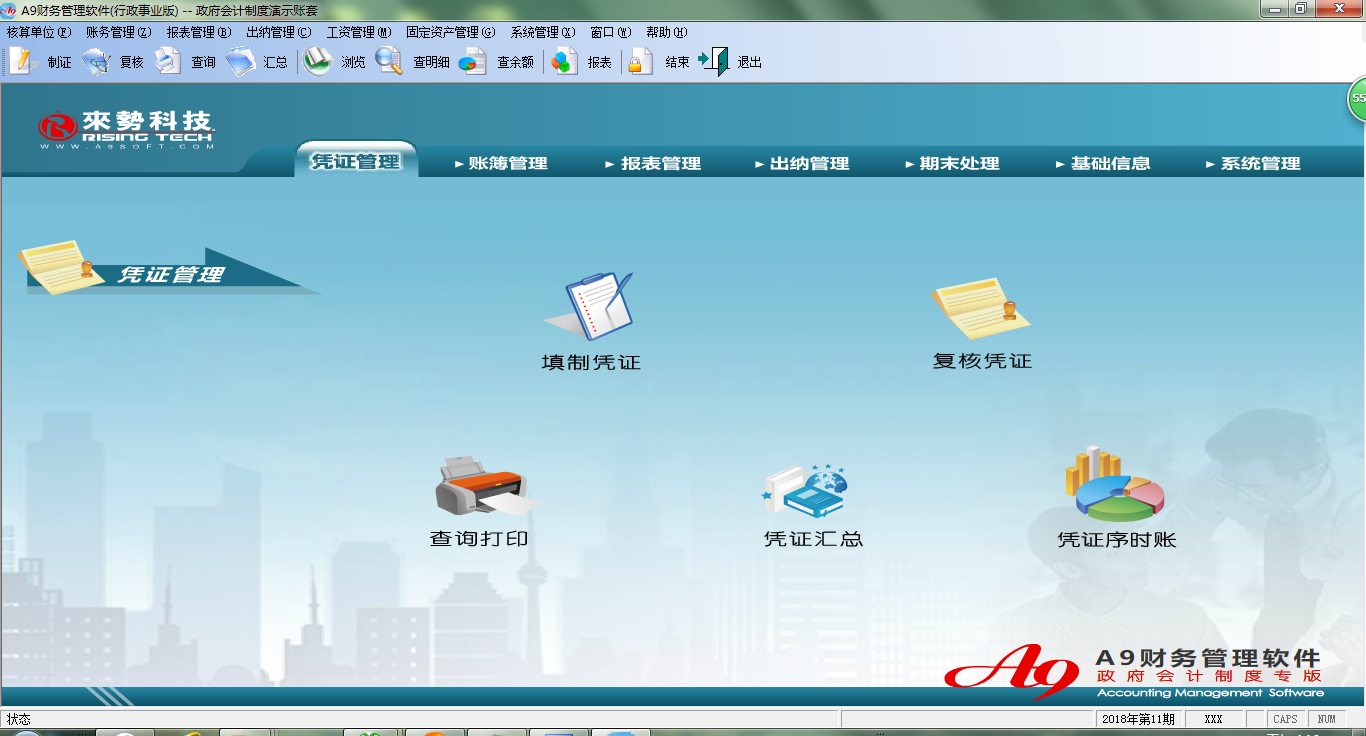Click the 汇总 summary toolbar icon

click(x=240, y=61)
